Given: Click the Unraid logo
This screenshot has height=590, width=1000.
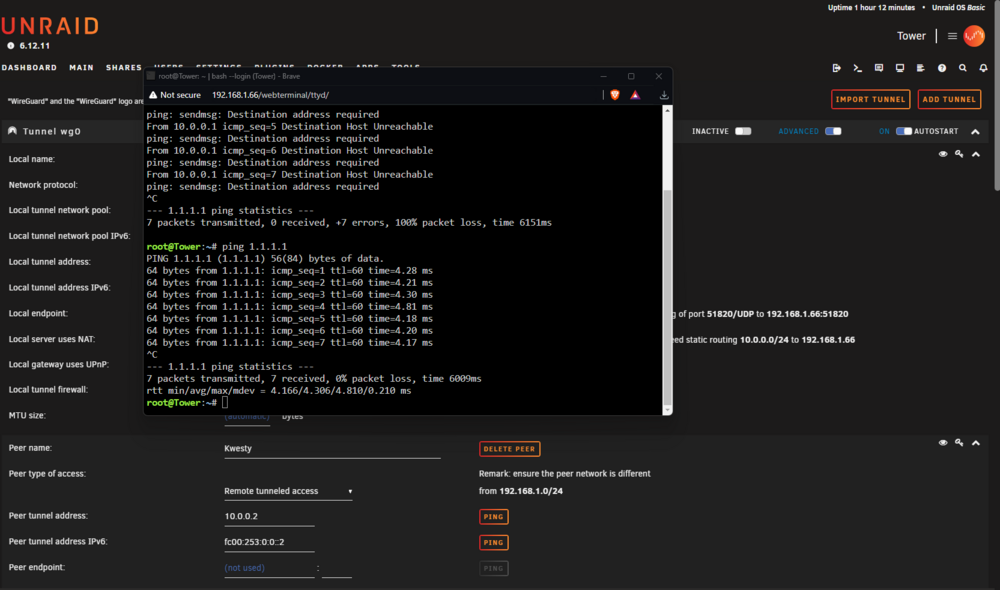Looking at the screenshot, I should point(50,26).
